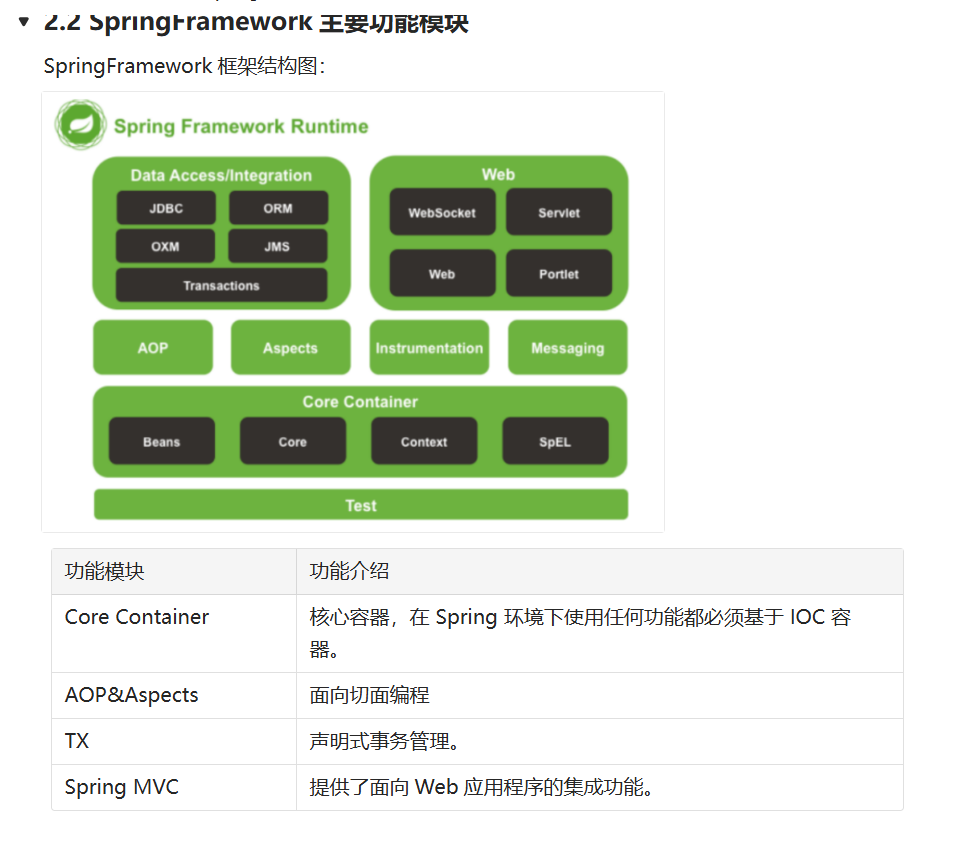The width and height of the screenshot is (954, 845).
Task: Click the Spring leaf logo icon
Action: [80, 125]
